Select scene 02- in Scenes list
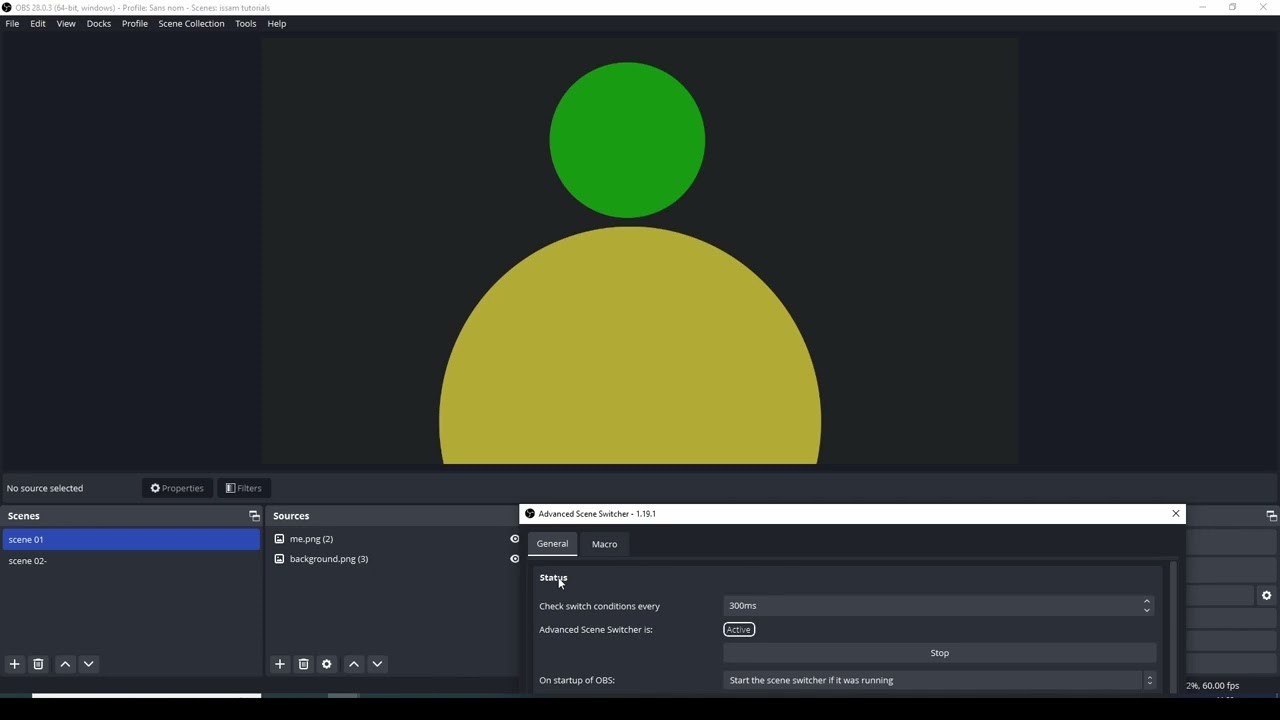Image resolution: width=1280 pixels, height=720 pixels. (x=131, y=561)
